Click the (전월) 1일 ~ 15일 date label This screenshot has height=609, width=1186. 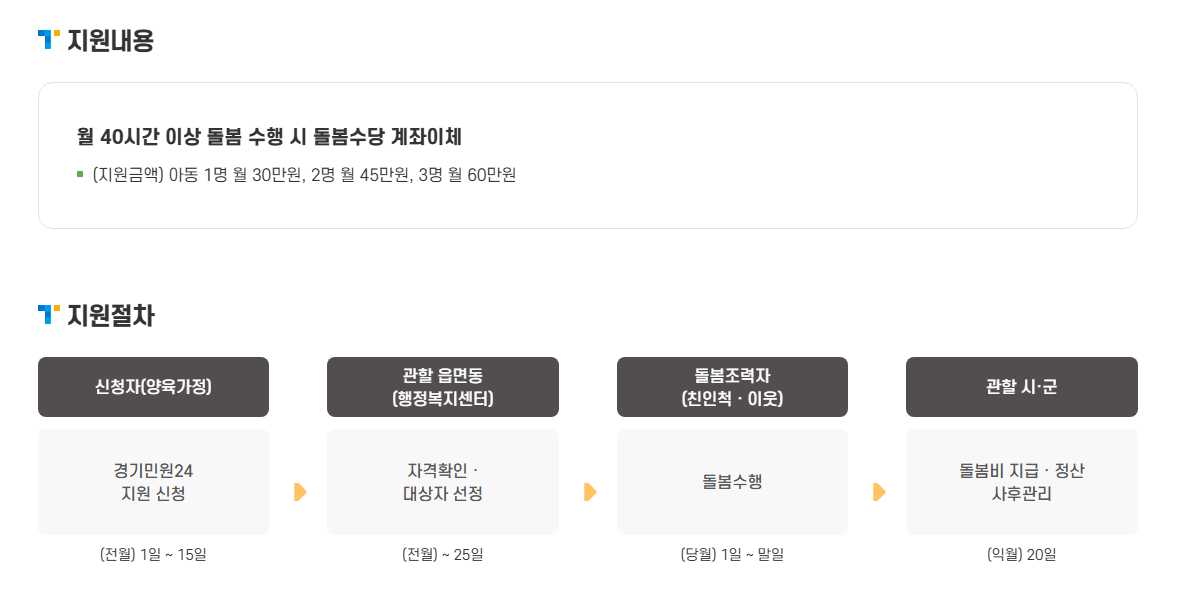[153, 555]
